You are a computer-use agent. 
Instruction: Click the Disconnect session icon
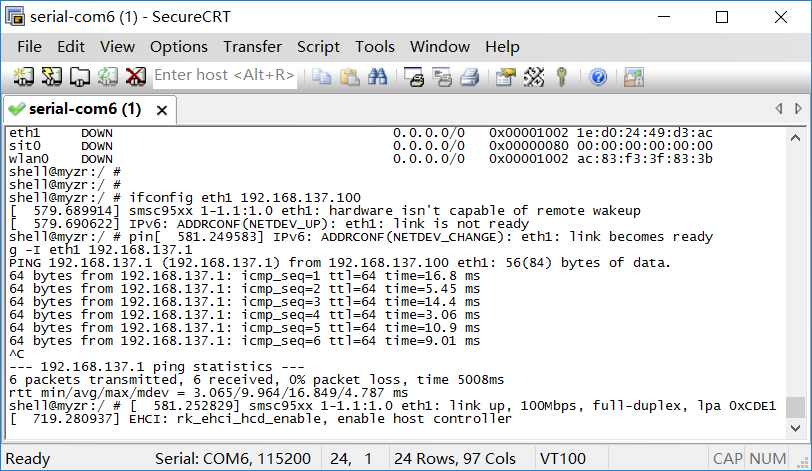tap(136, 77)
